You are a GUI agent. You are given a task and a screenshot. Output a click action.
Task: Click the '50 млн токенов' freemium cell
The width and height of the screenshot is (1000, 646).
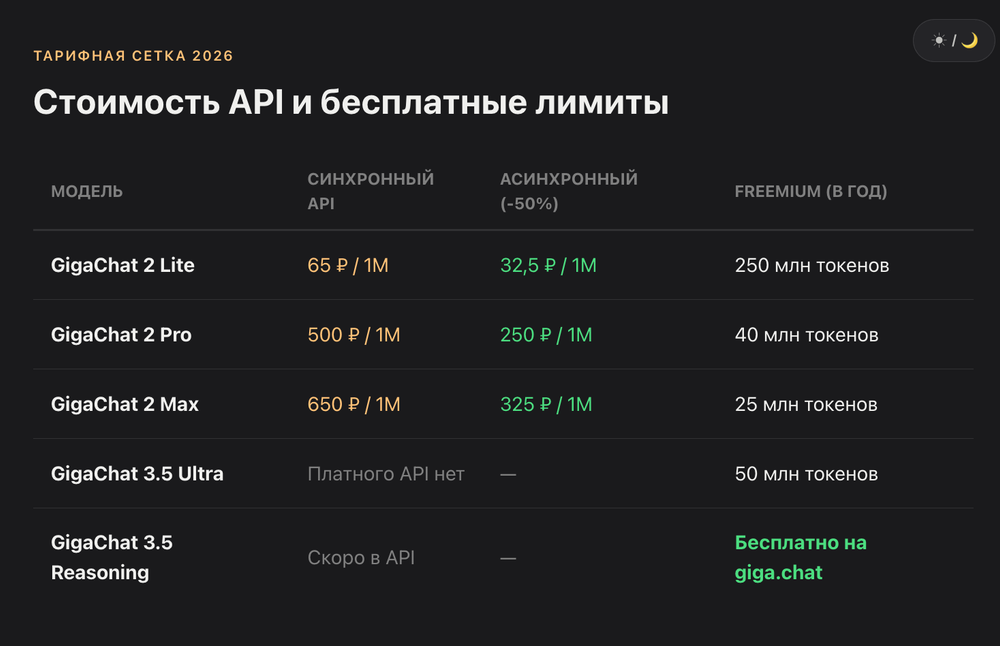pyautogui.click(x=806, y=474)
